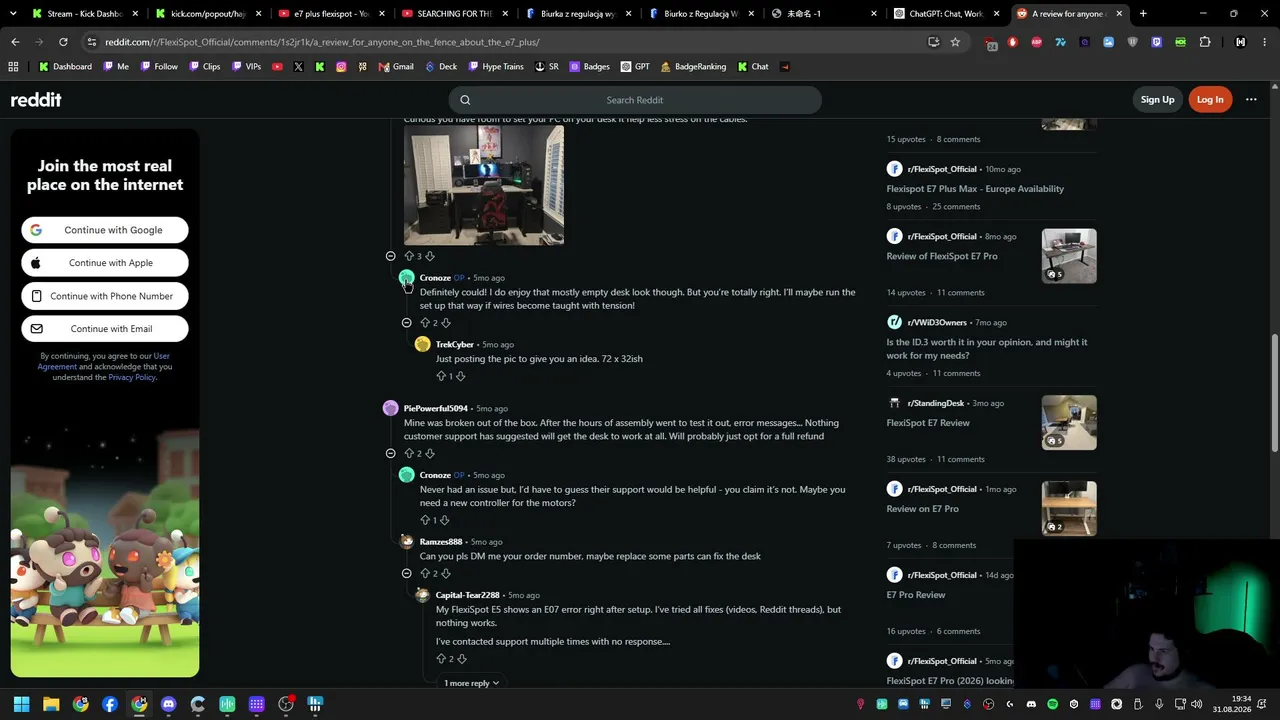Open File Explorer from the taskbar

tap(51, 704)
